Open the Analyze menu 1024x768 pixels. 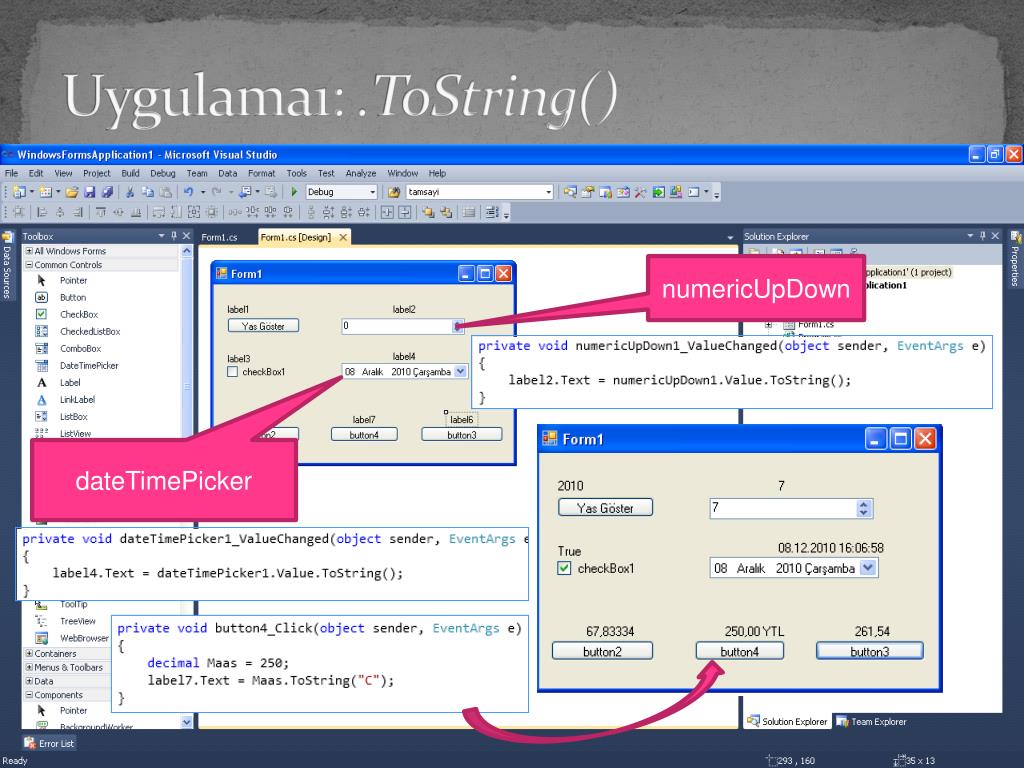coord(360,174)
